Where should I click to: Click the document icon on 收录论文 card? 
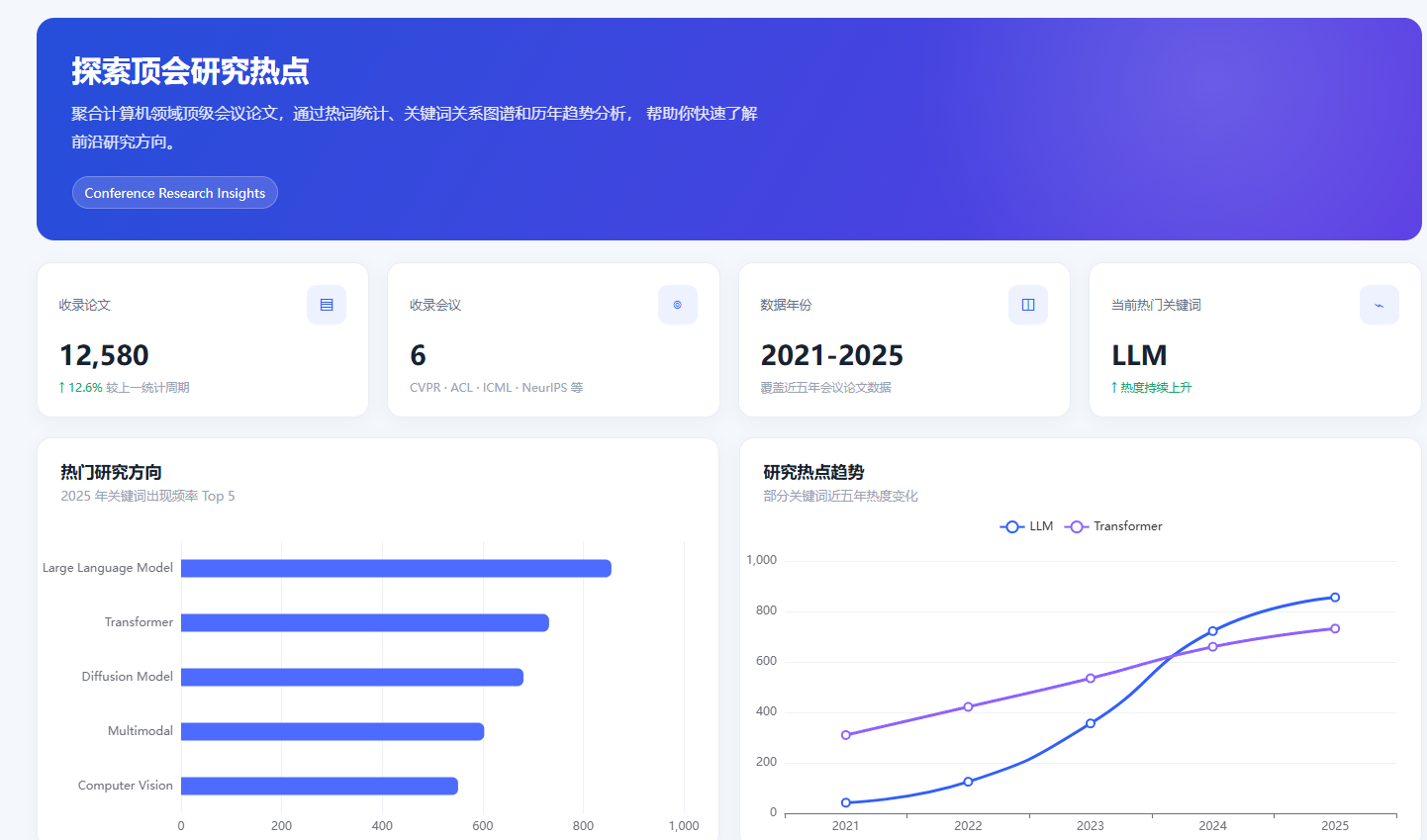pyautogui.click(x=327, y=305)
